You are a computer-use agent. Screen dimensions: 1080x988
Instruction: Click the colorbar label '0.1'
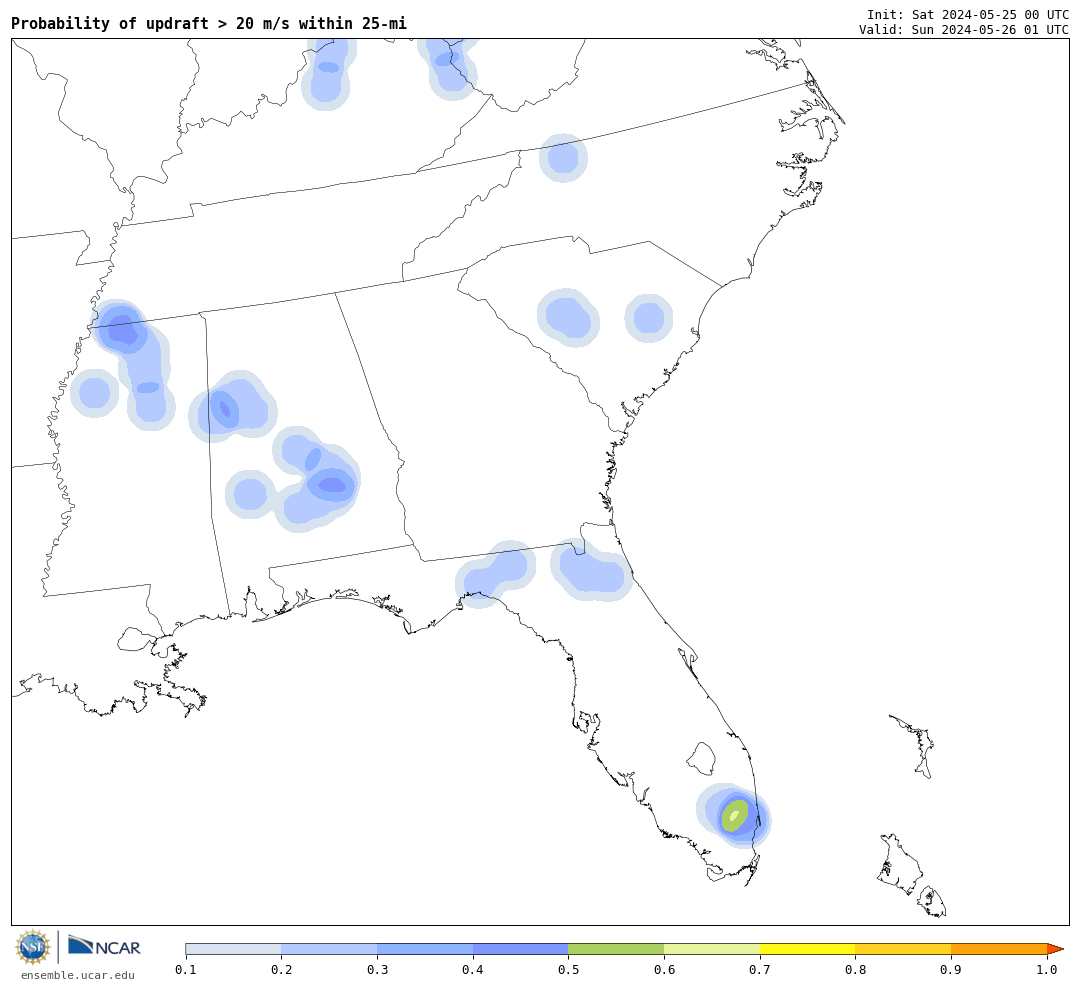pos(186,970)
